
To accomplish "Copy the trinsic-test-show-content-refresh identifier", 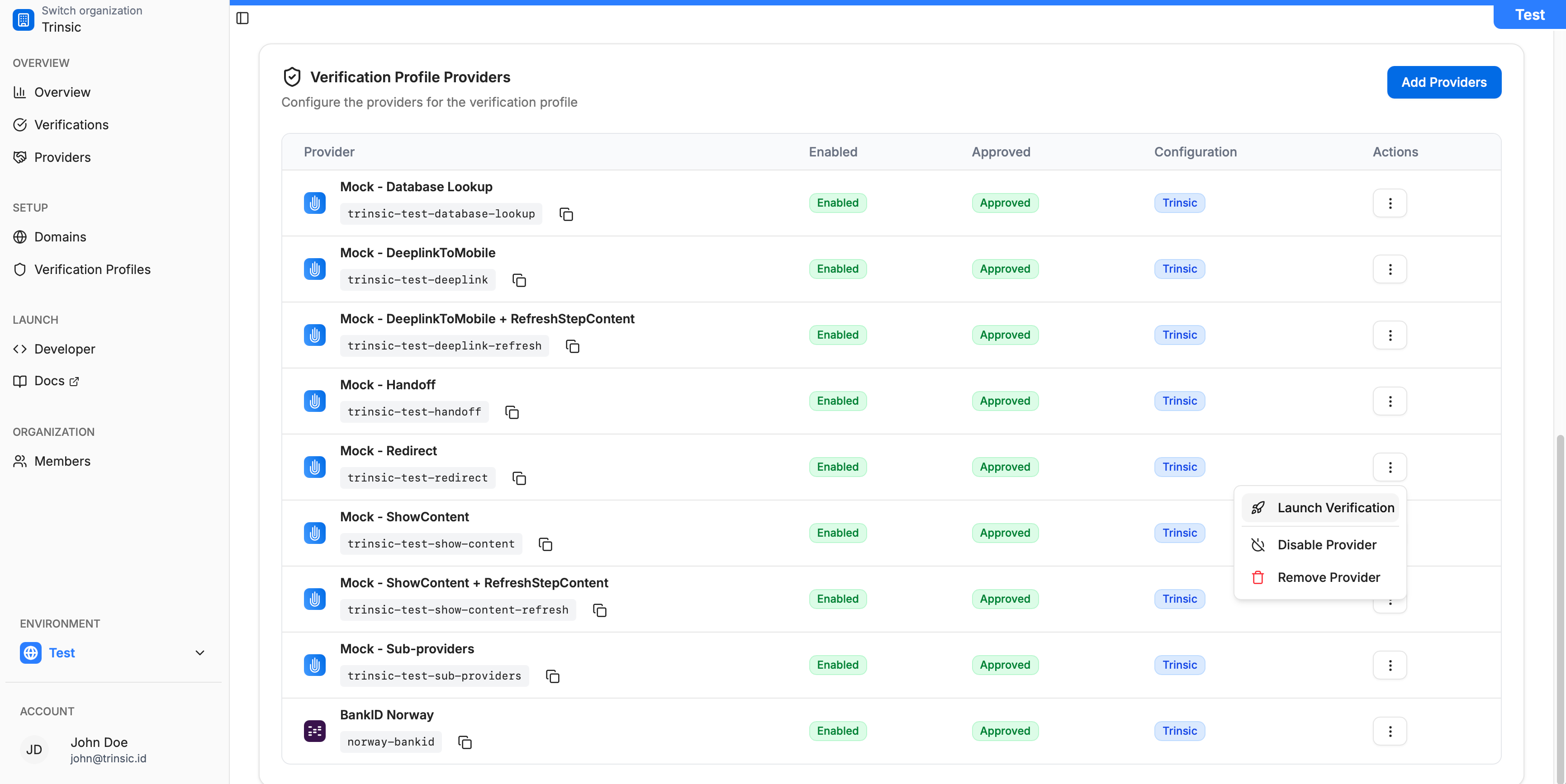I will (599, 610).
